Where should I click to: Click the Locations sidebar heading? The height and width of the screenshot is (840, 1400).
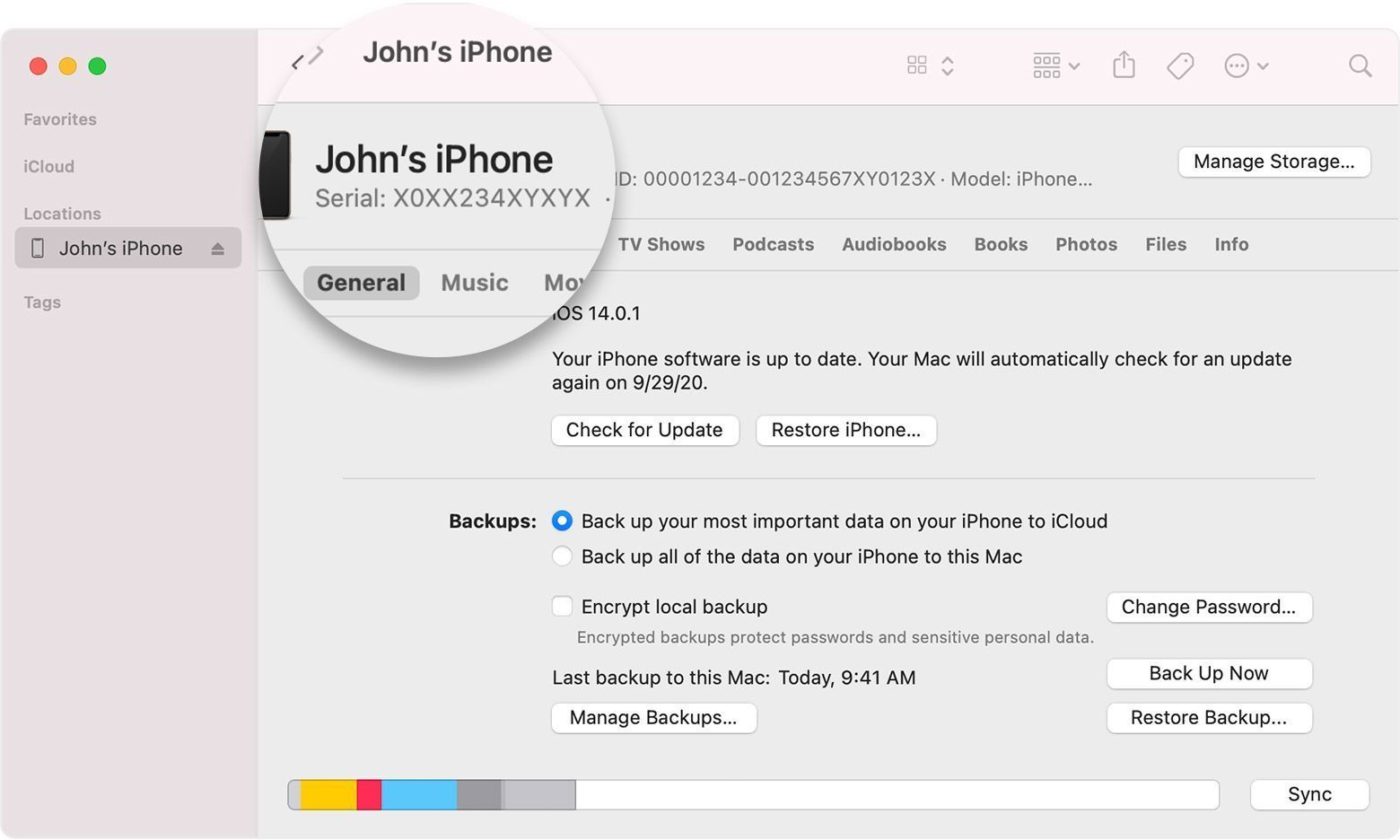(62, 214)
